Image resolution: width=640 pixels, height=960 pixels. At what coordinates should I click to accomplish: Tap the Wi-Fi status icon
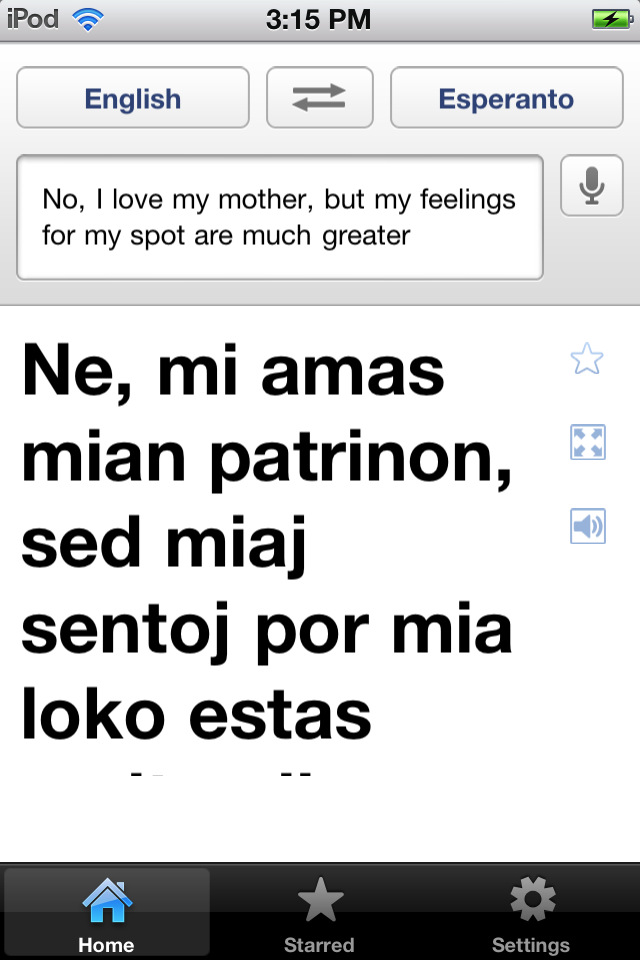pyautogui.click(x=88, y=20)
